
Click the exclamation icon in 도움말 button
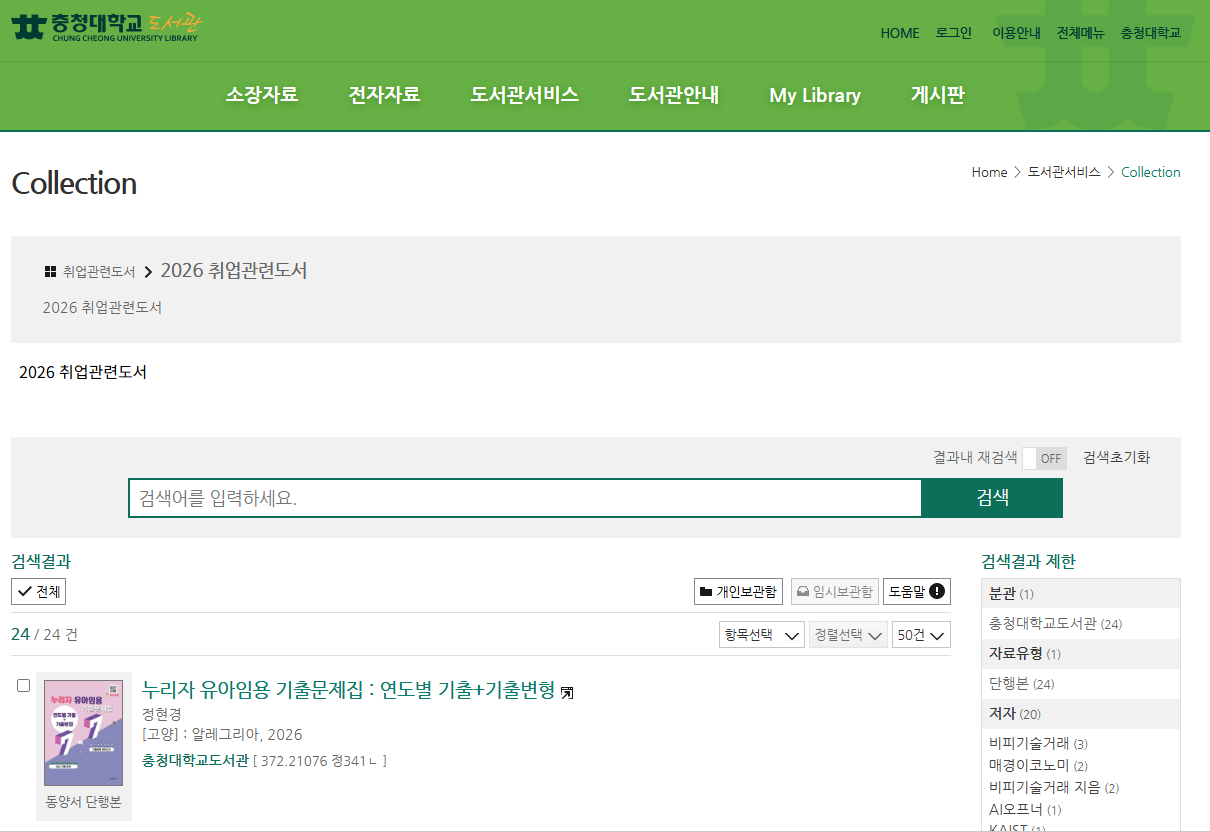click(x=936, y=591)
